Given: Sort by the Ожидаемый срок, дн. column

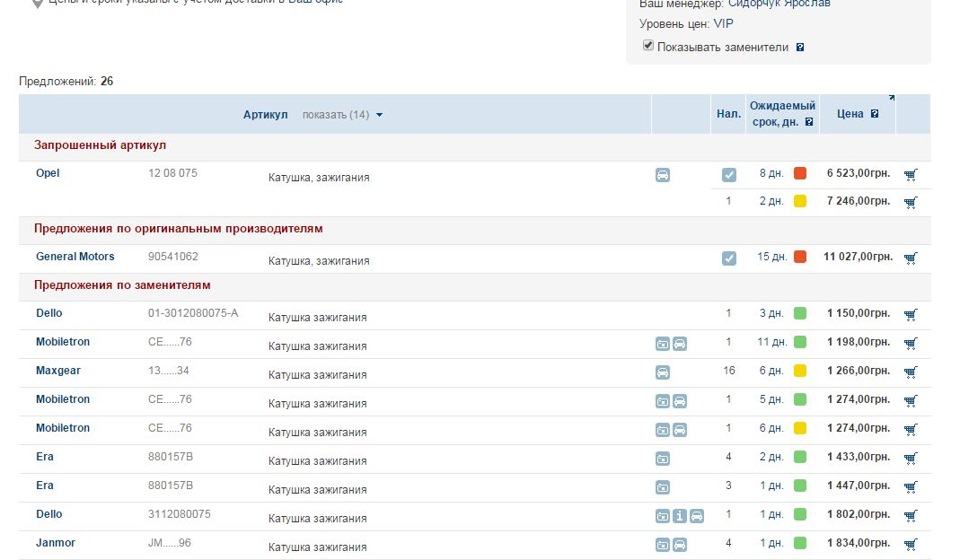Looking at the screenshot, I should (x=782, y=114).
